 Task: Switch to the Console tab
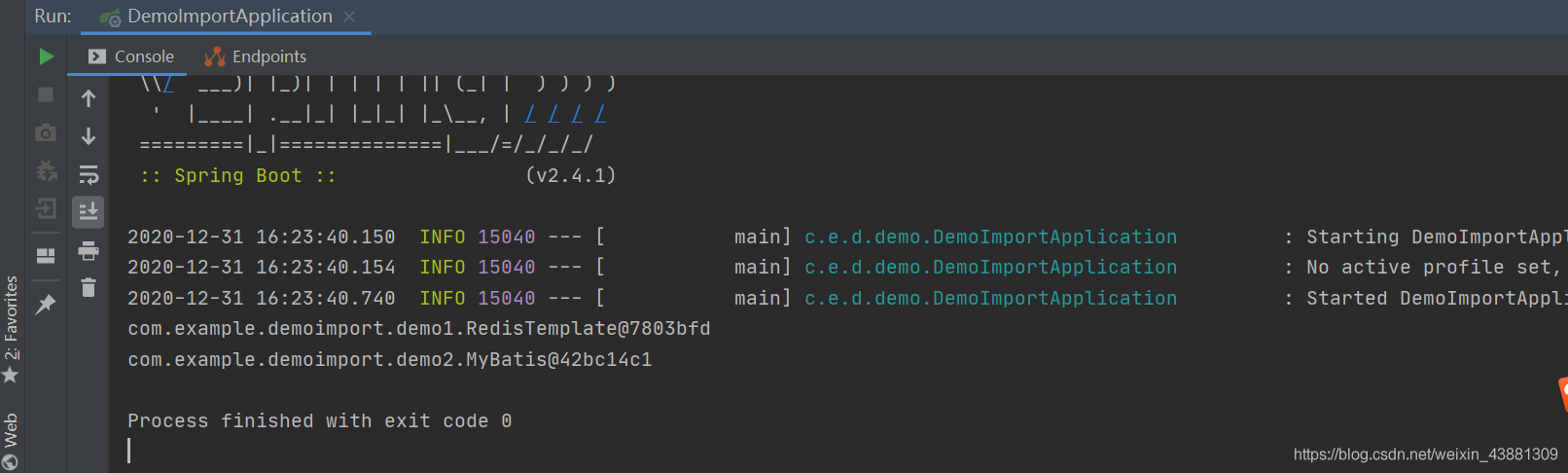click(x=131, y=56)
